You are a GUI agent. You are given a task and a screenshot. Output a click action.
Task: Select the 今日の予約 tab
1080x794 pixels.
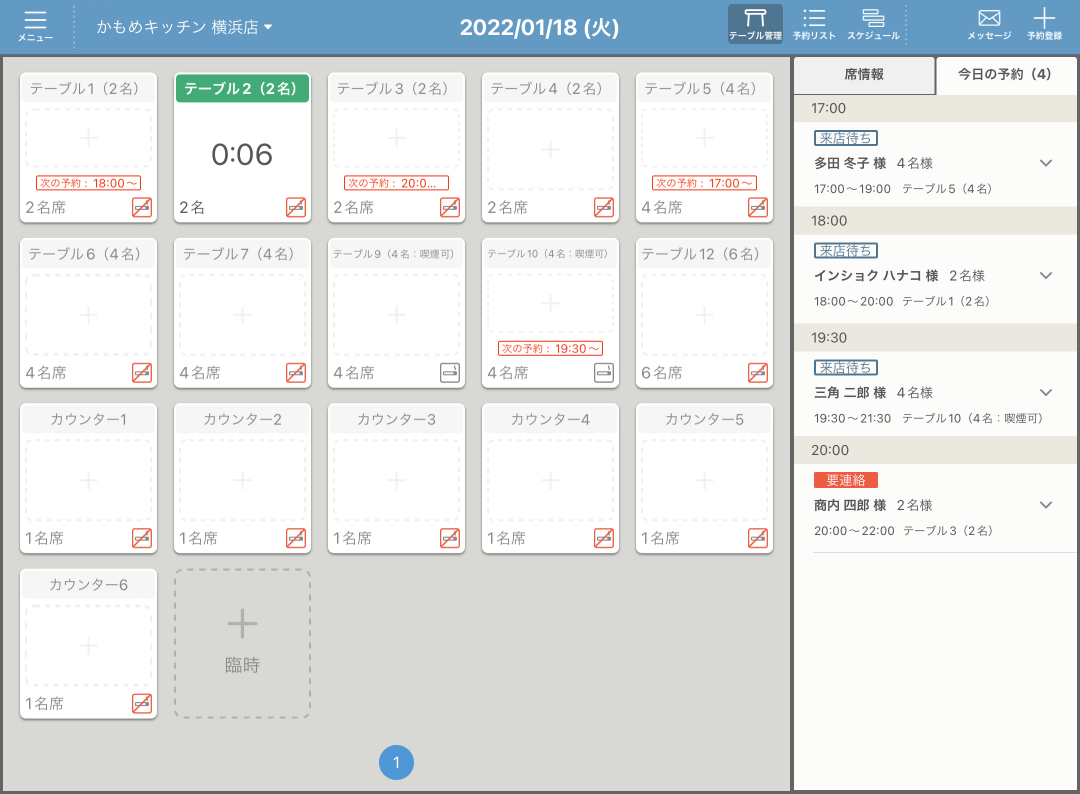click(1004, 75)
